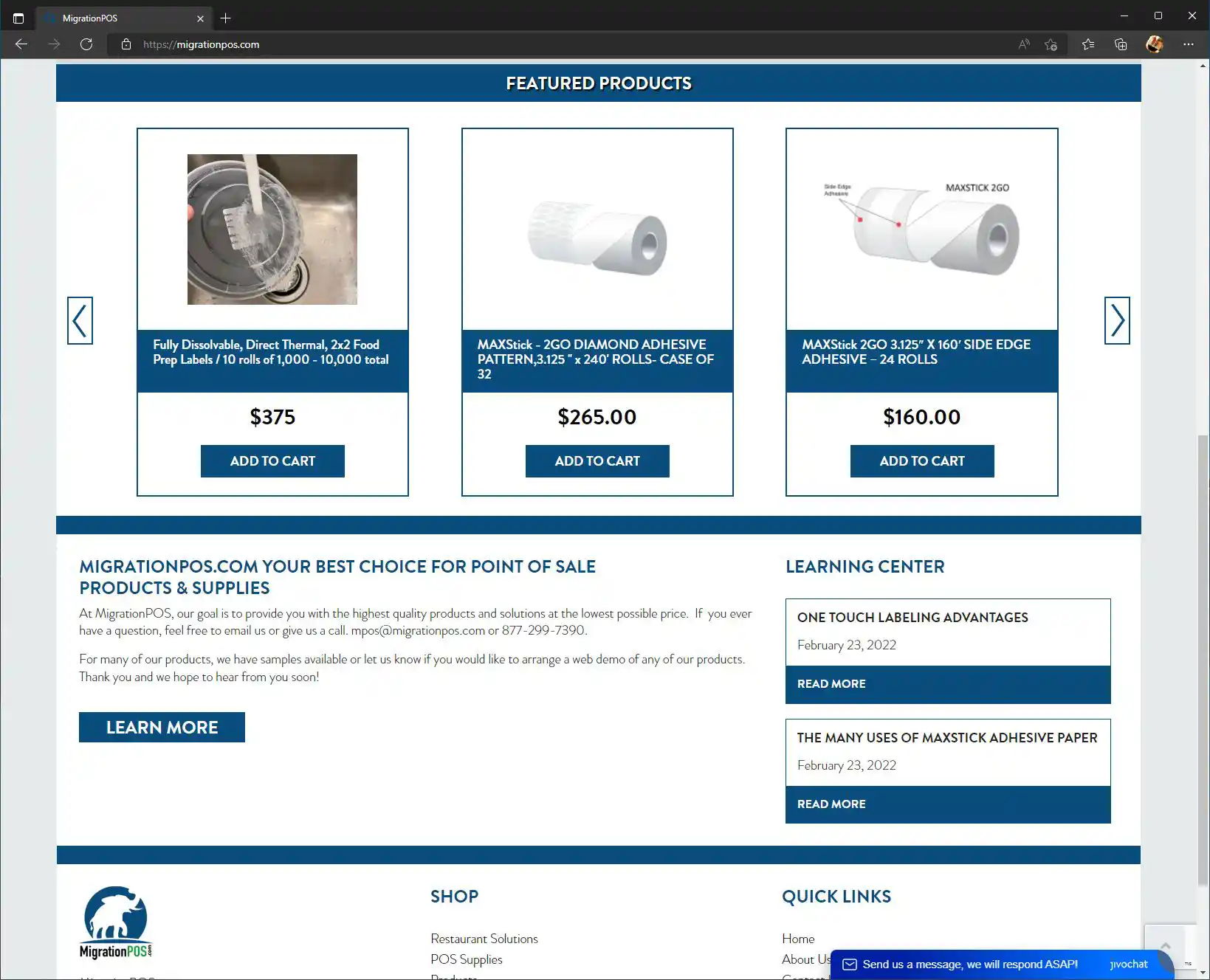
Task: Click the browser forward arrow
Action: (54, 44)
